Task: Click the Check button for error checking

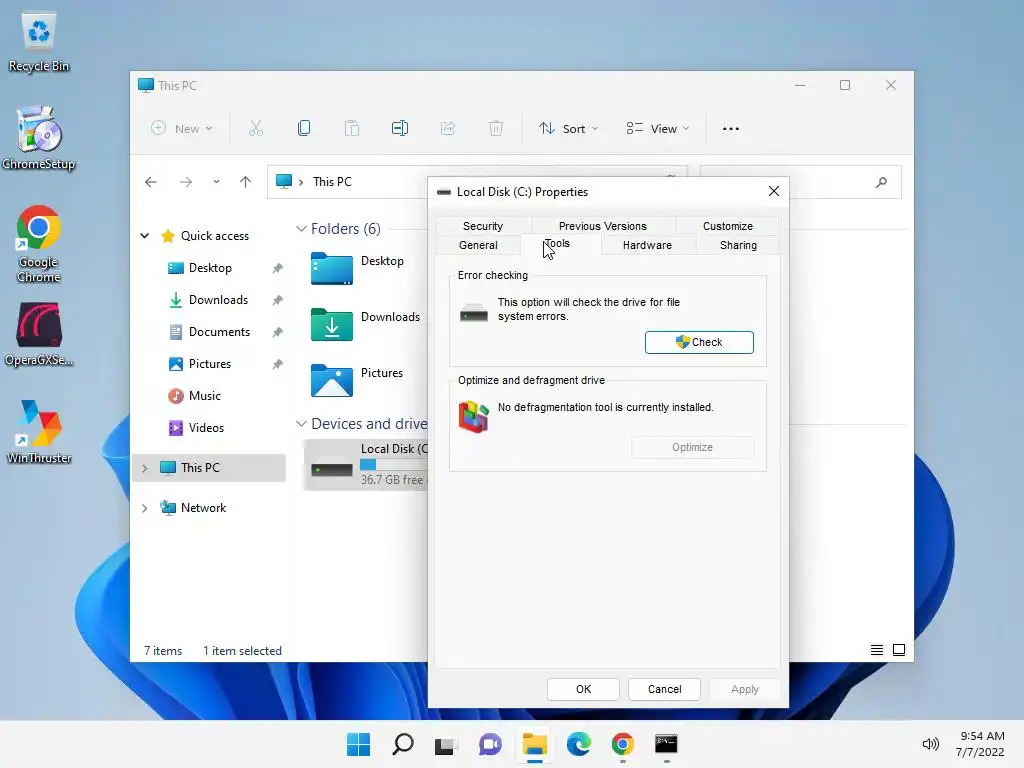Action: 699,342
